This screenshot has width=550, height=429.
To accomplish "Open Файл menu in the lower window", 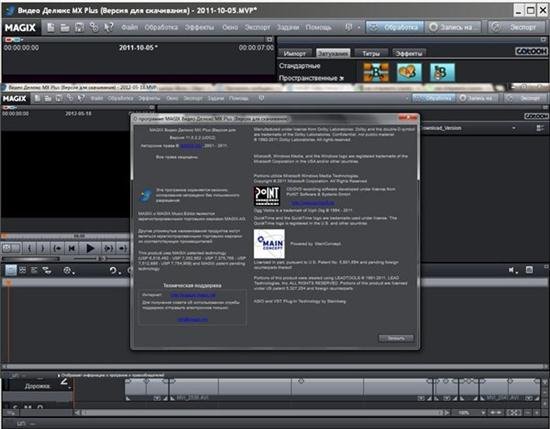I will pos(97,99).
